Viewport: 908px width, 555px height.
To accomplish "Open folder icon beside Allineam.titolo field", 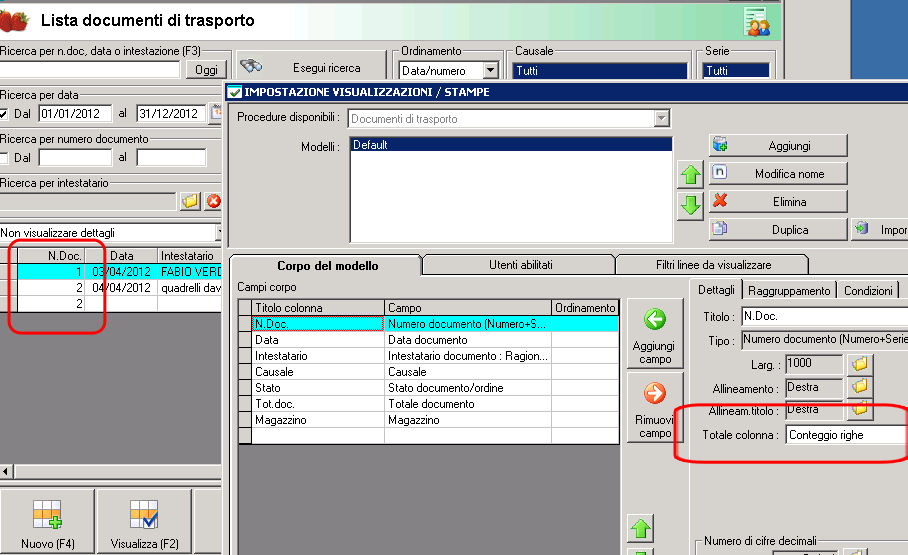I will [860, 408].
